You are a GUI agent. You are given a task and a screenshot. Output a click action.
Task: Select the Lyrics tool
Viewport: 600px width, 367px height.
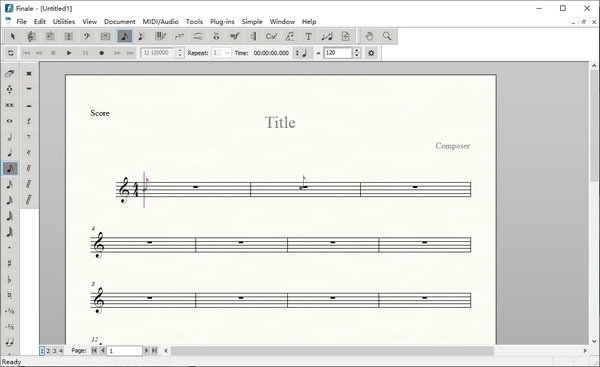click(290, 36)
